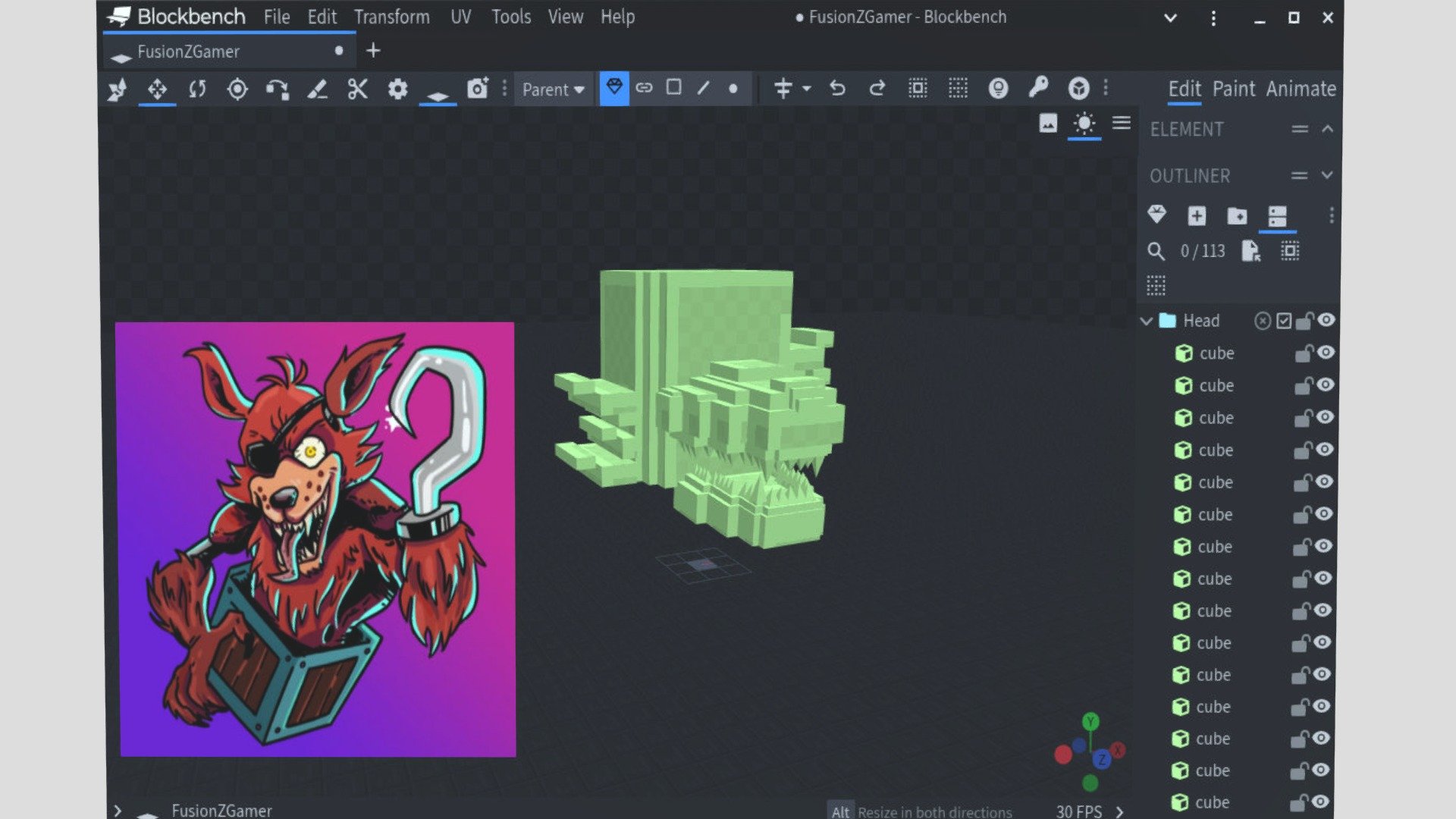Open the UV menu
The image size is (1456, 819).
coord(461,17)
